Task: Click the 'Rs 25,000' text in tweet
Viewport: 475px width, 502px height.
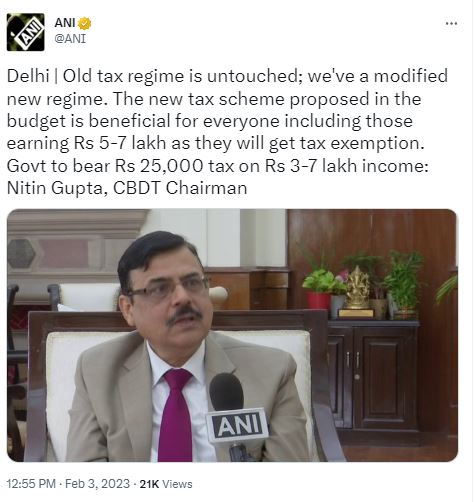Action: pos(159,166)
